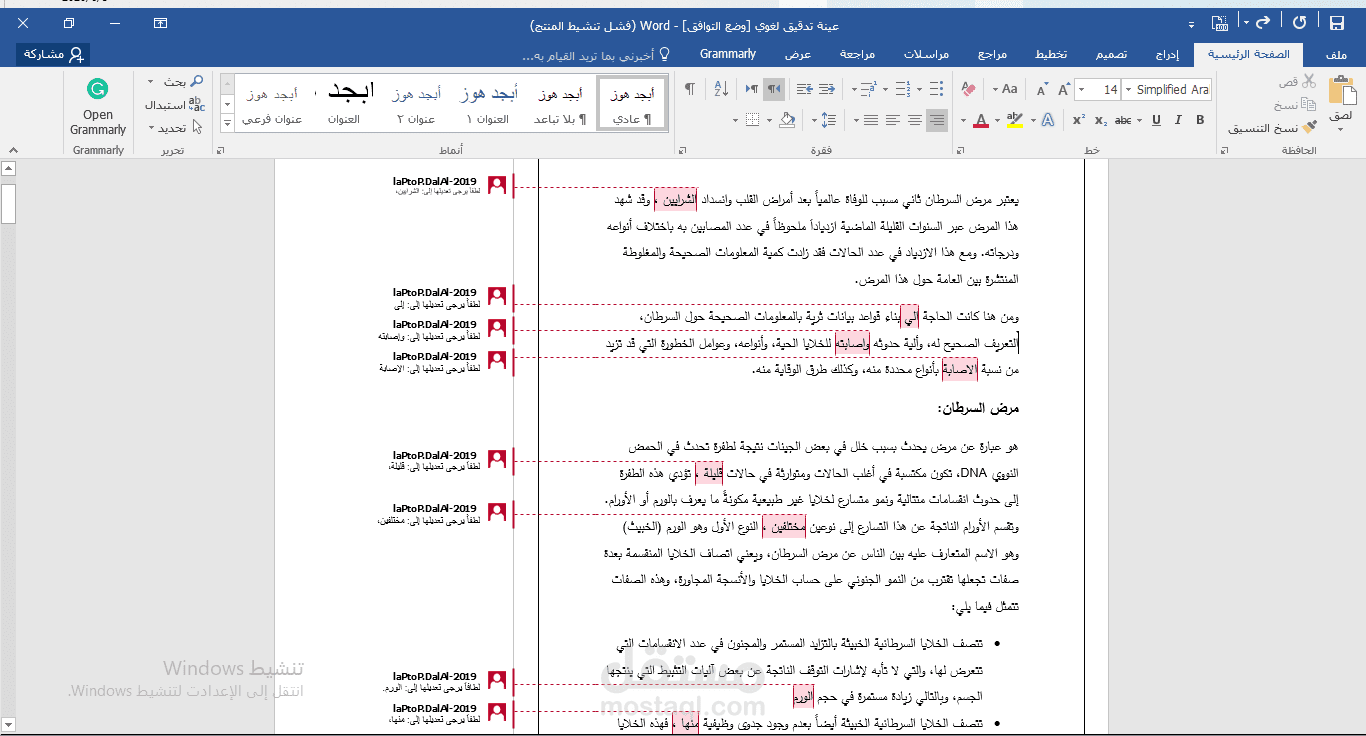The height and width of the screenshot is (736, 1366).
Task: Click the Borders icon
Action: click(x=753, y=120)
